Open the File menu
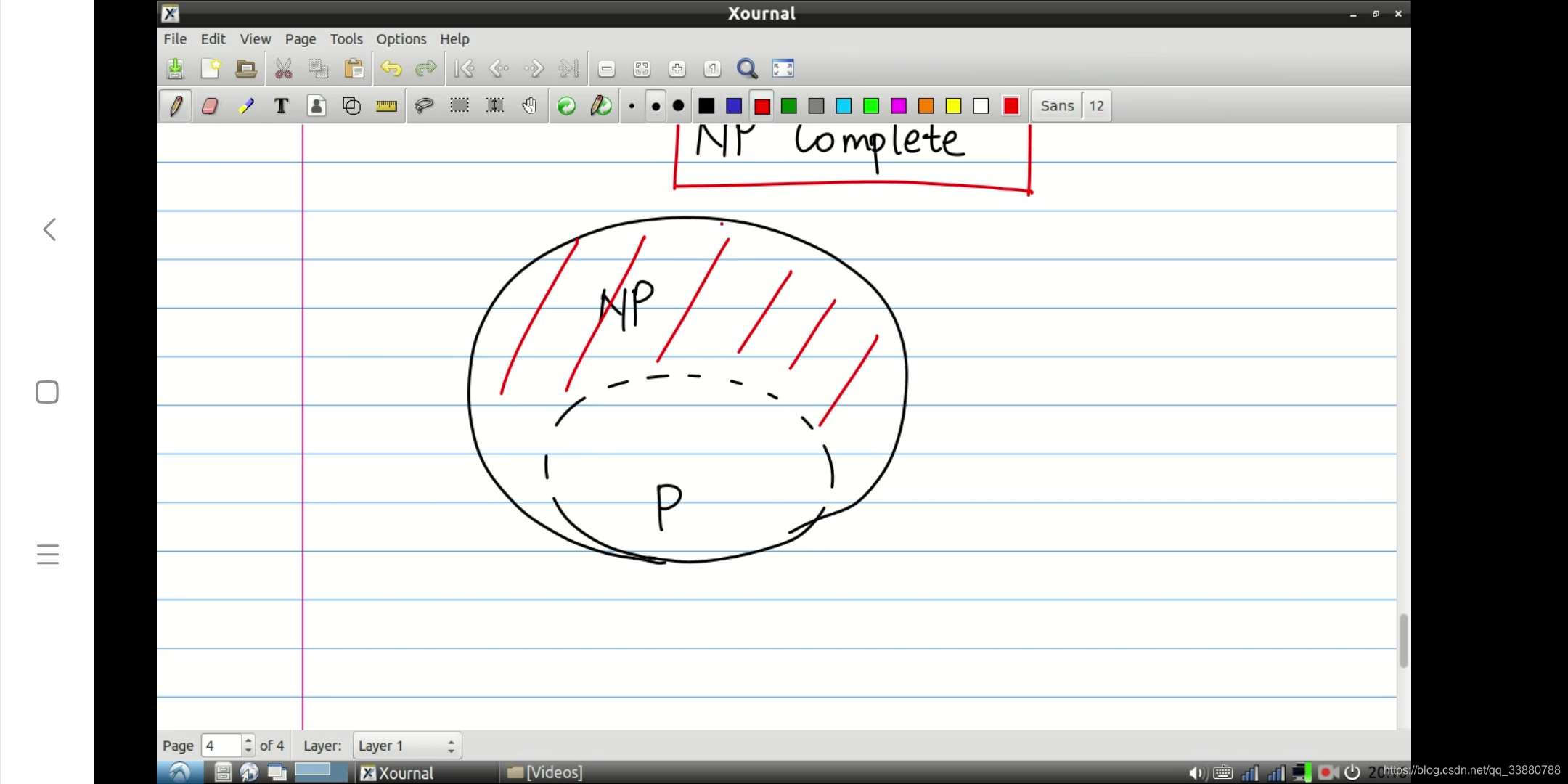Viewport: 1568px width, 784px height. pos(175,39)
